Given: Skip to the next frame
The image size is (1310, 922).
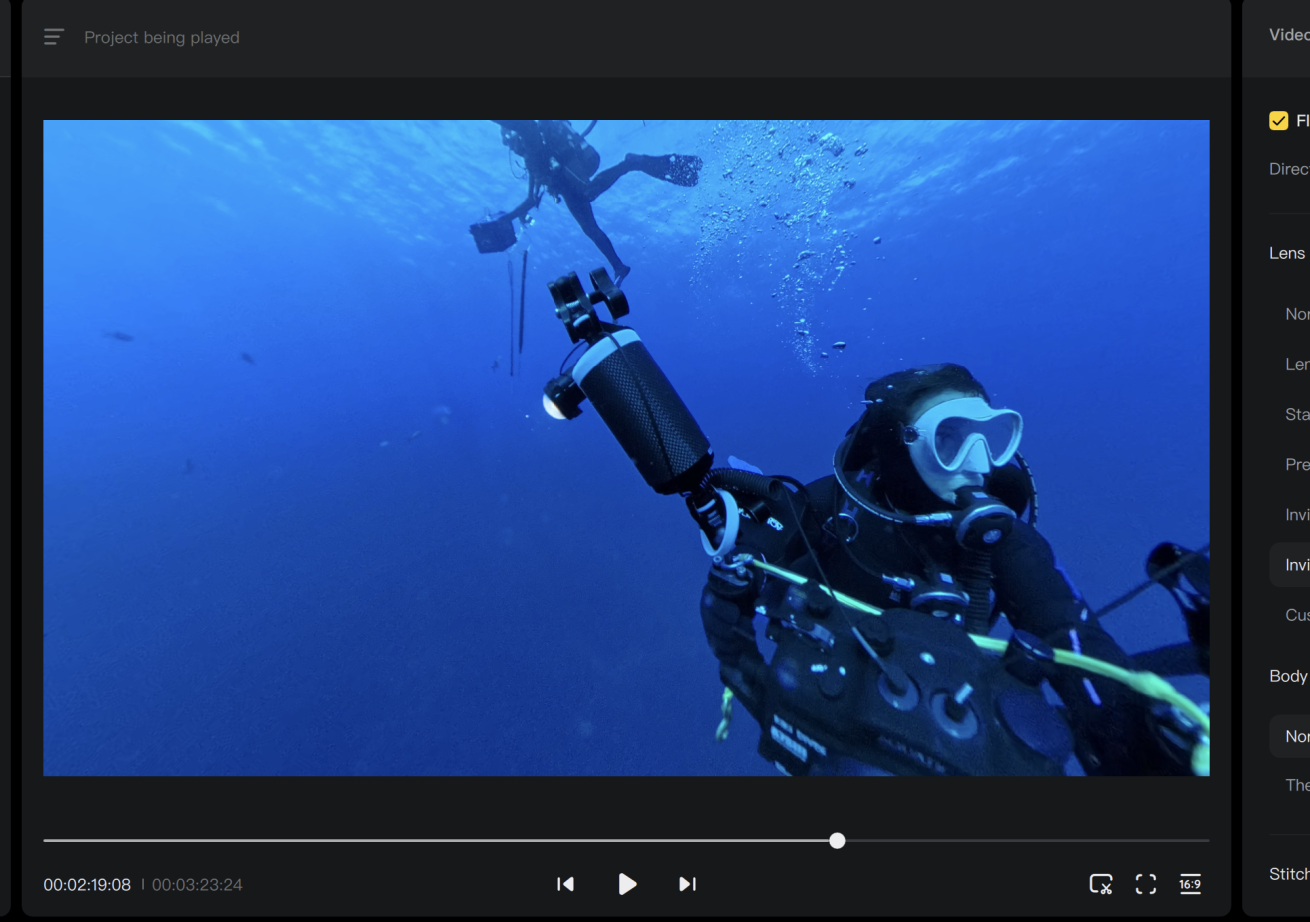Looking at the screenshot, I should pyautogui.click(x=687, y=884).
